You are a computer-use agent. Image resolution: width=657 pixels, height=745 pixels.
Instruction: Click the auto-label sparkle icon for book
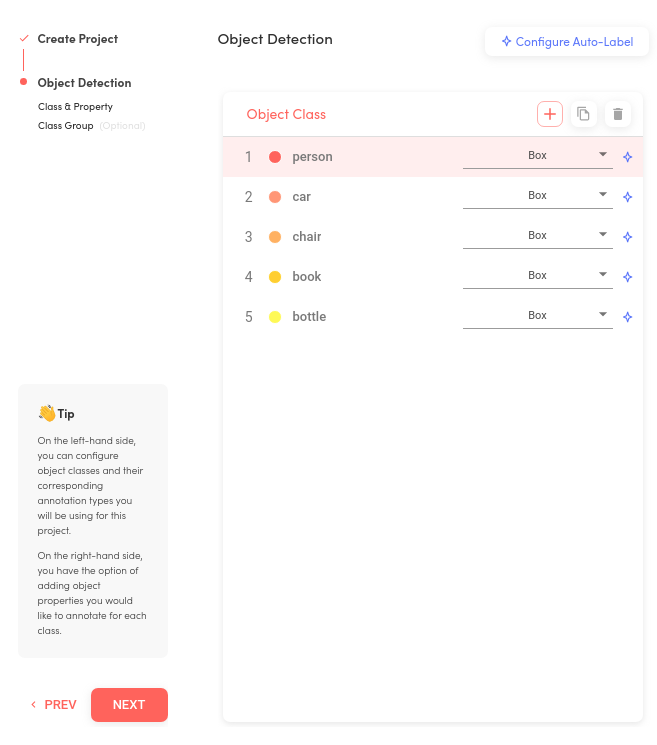tap(628, 277)
